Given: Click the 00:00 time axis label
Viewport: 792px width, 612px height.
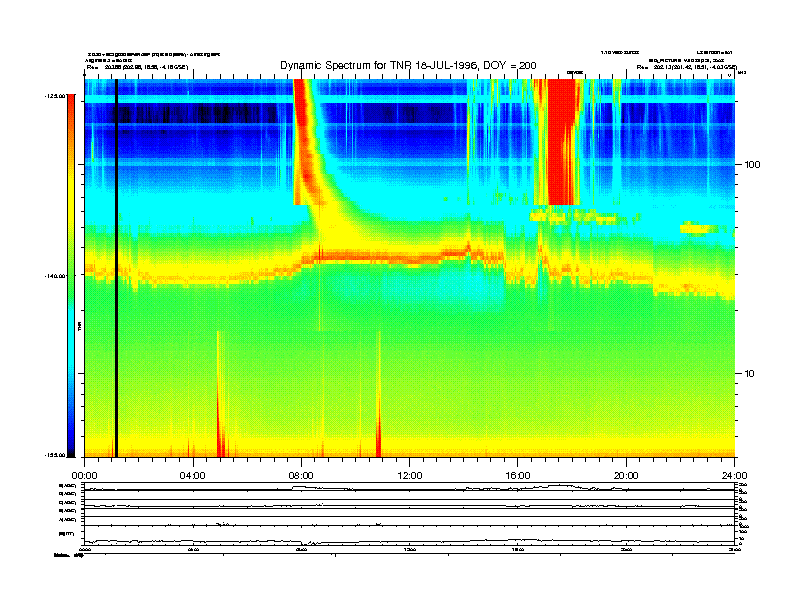Looking at the screenshot, I should tap(84, 476).
